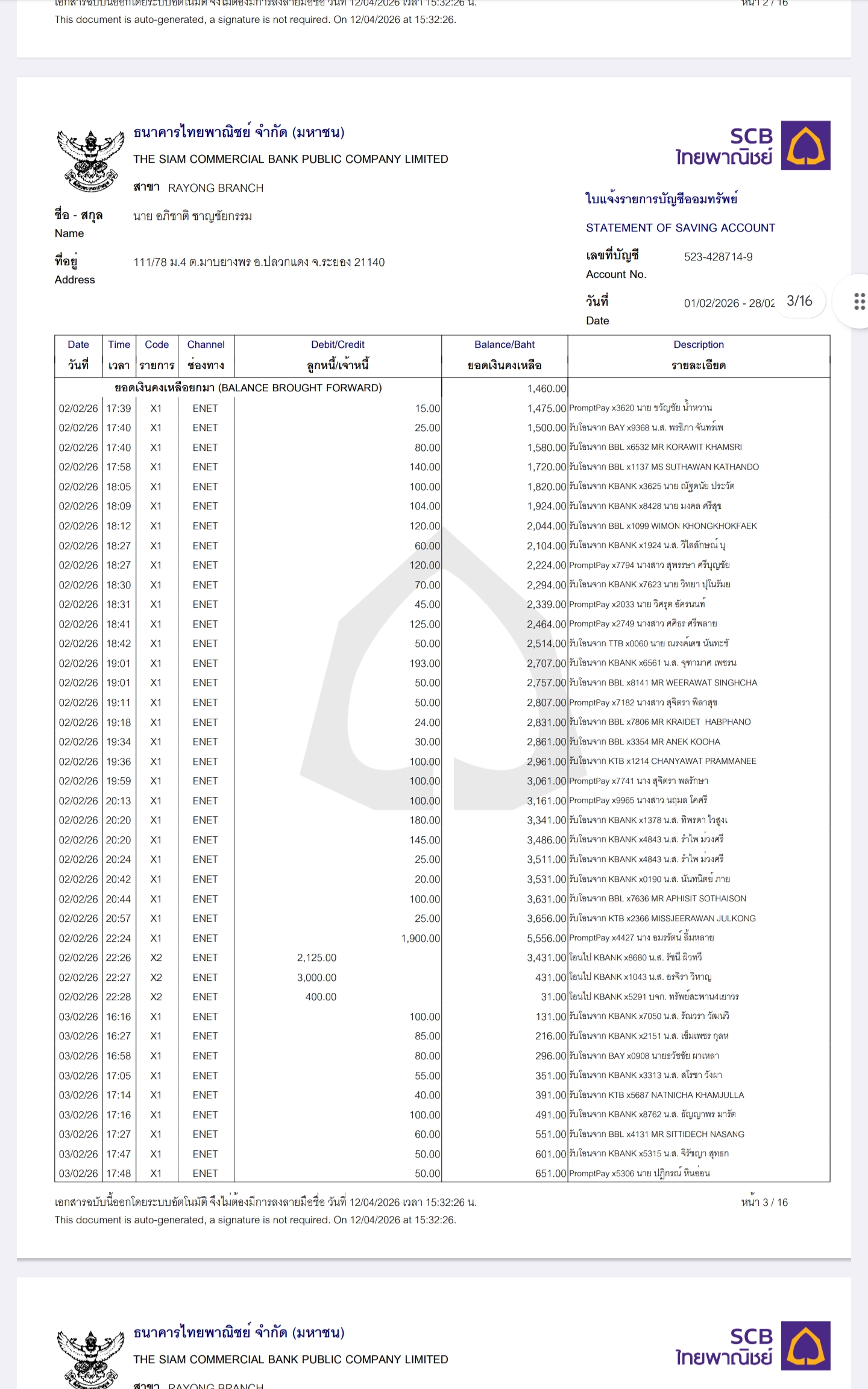Click the SCB purple logo on page 3
868x1389 pixels.
pyautogui.click(x=805, y=145)
